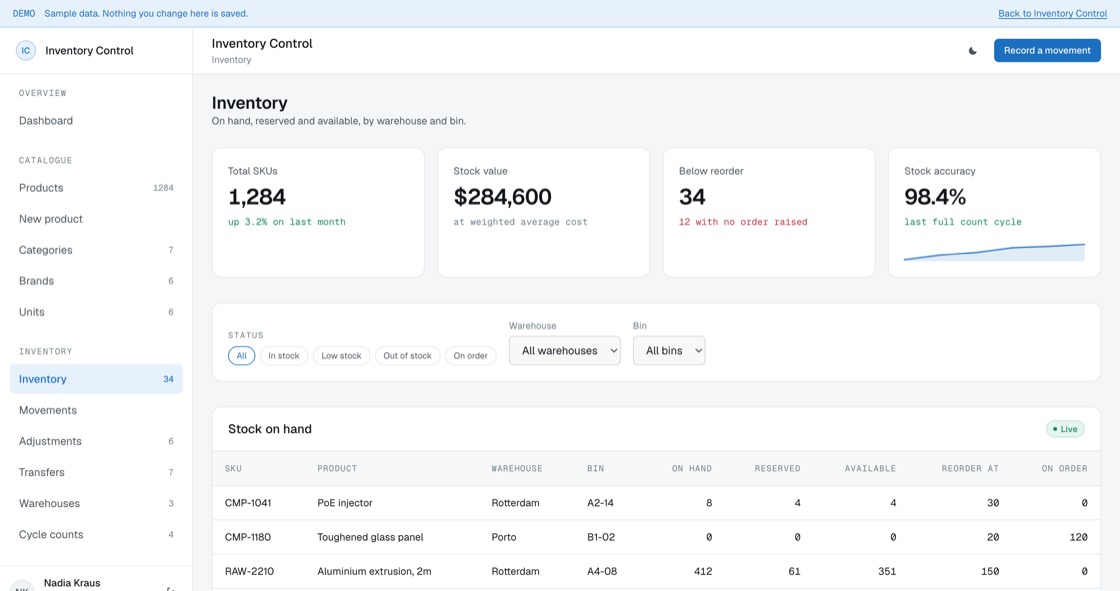
Task: Click the Porto warehouse cell
Action: [x=504, y=537]
